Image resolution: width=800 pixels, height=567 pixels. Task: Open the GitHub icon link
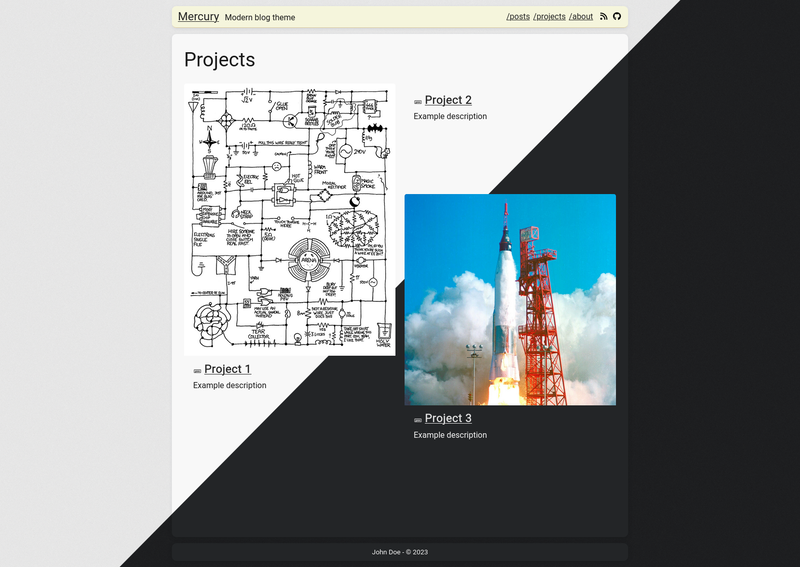pyautogui.click(x=617, y=16)
